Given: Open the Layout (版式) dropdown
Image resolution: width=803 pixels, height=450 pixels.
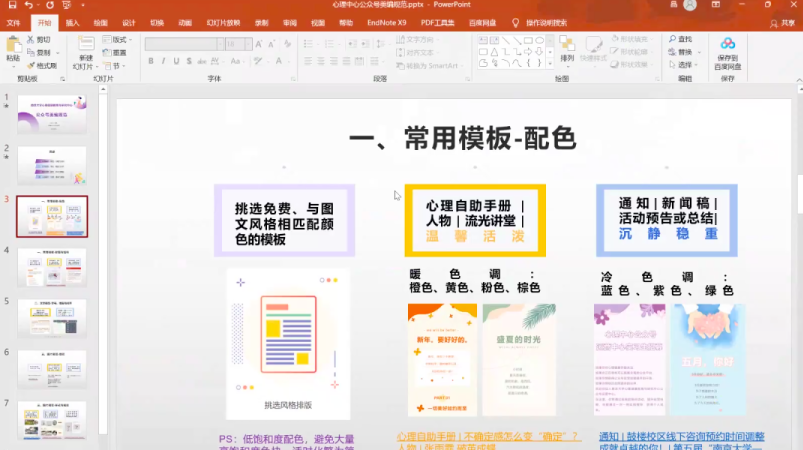Looking at the screenshot, I should pyautogui.click(x=117, y=39).
